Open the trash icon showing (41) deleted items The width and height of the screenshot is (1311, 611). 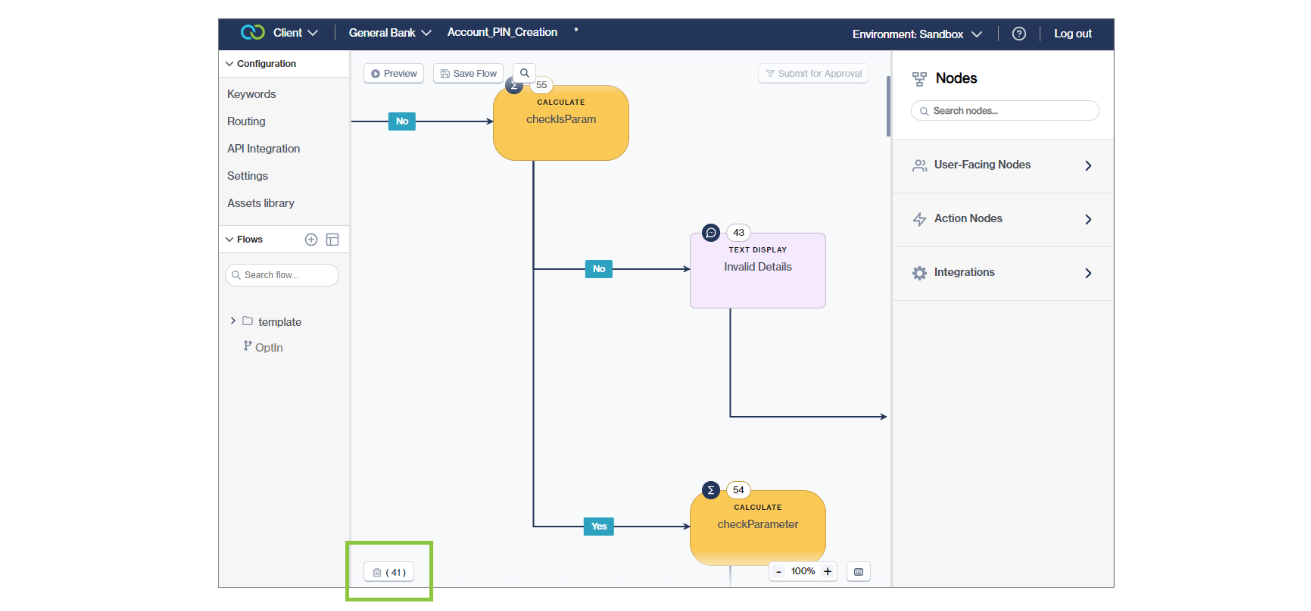[389, 571]
